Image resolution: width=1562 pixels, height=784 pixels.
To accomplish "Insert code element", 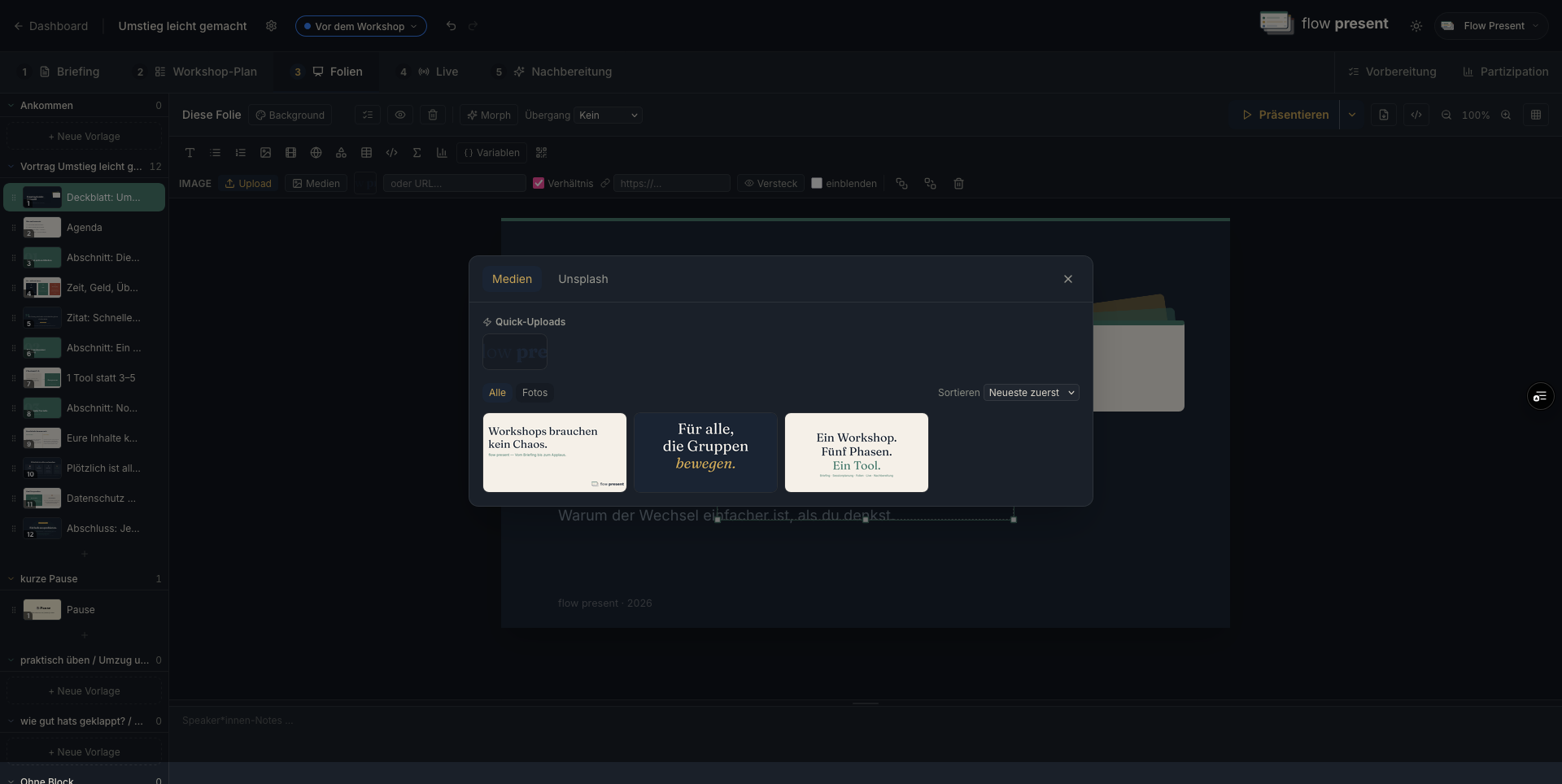I will (x=391, y=153).
